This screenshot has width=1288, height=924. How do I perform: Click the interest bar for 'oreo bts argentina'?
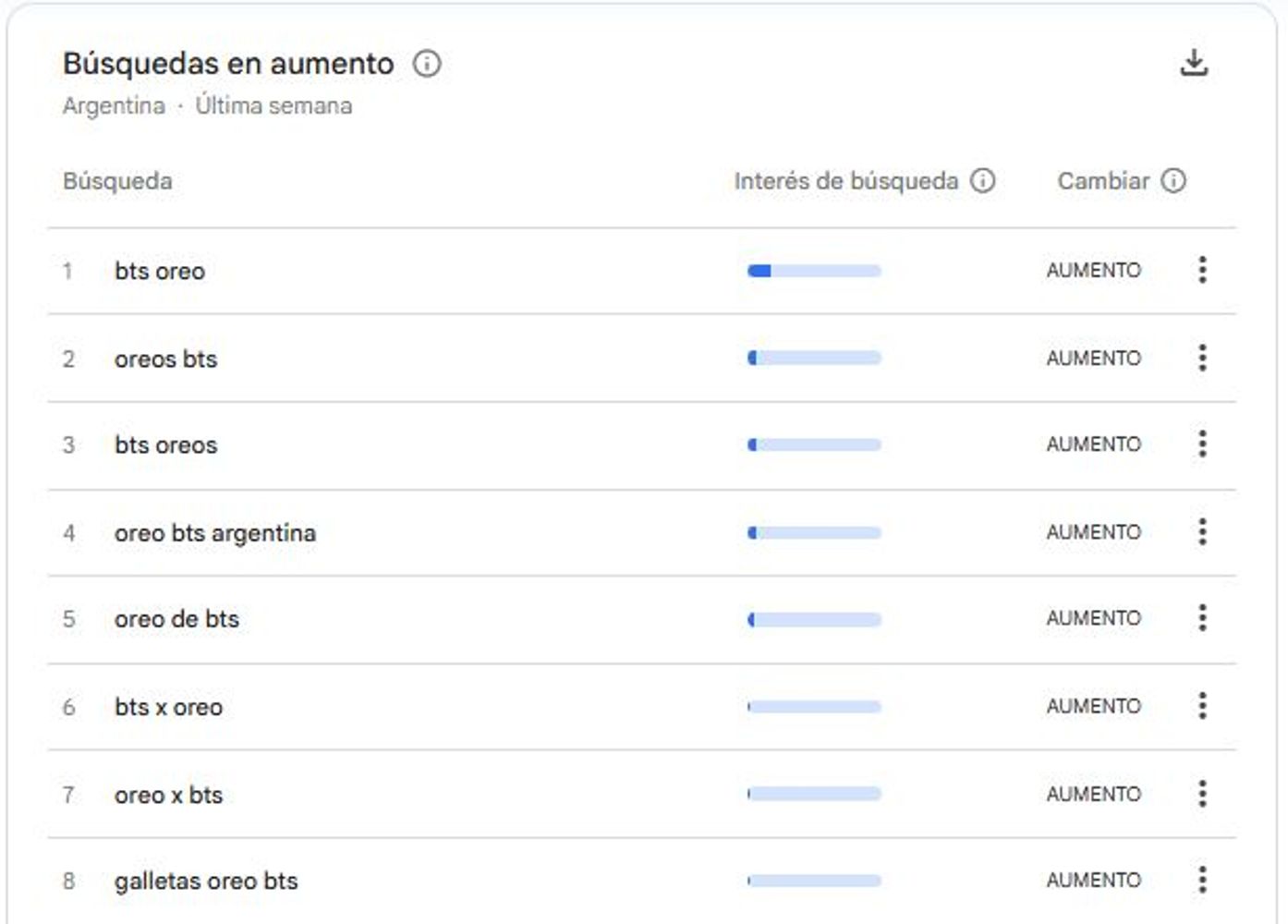tap(814, 533)
